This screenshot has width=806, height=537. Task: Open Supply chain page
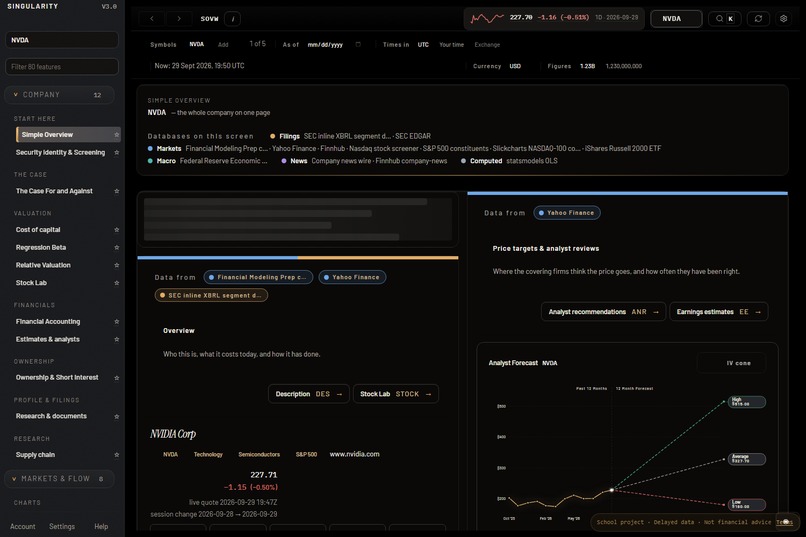(x=35, y=455)
